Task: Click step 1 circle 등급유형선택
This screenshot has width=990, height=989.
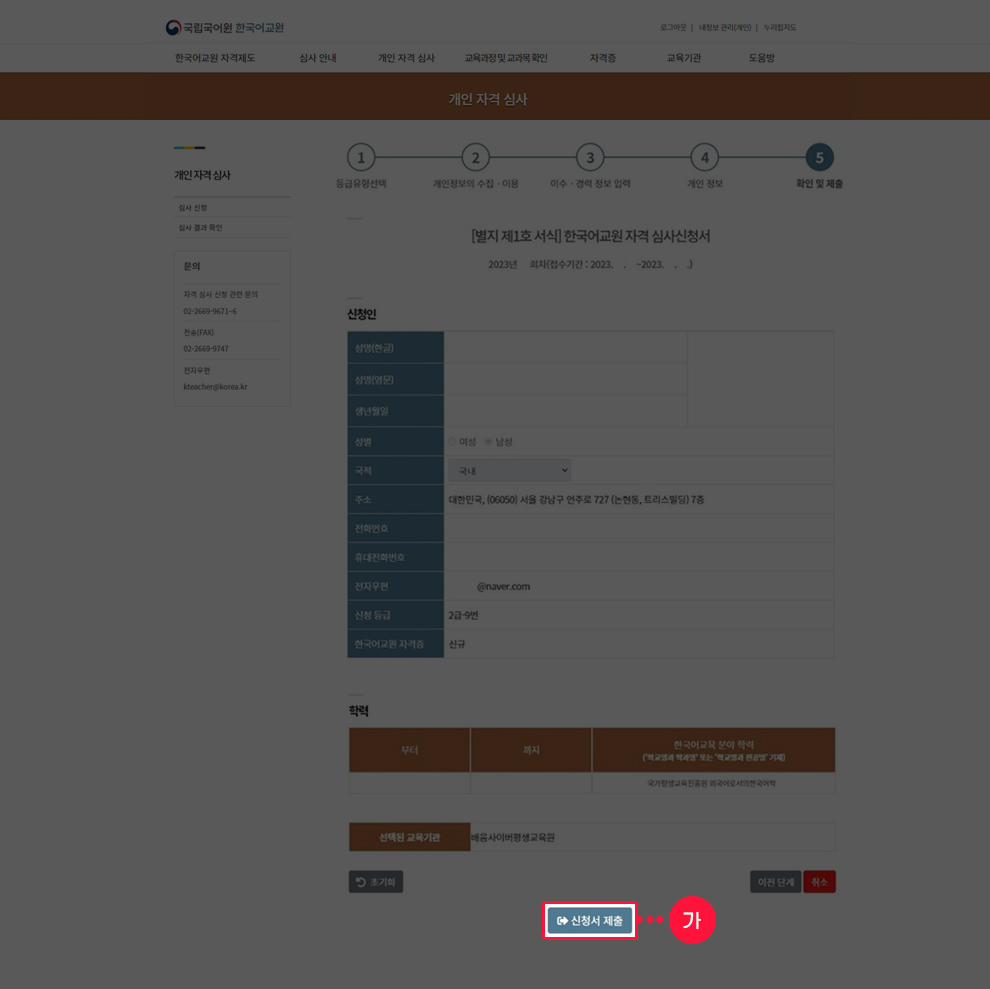Action: (361, 158)
